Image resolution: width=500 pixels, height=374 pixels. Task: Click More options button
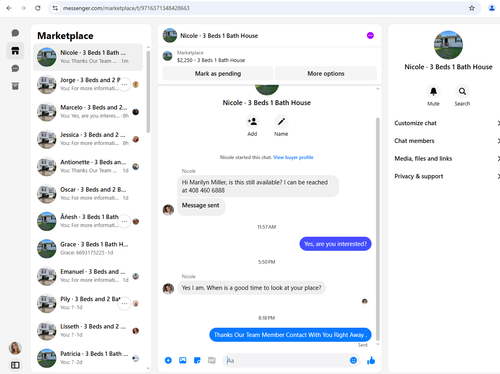click(x=326, y=73)
